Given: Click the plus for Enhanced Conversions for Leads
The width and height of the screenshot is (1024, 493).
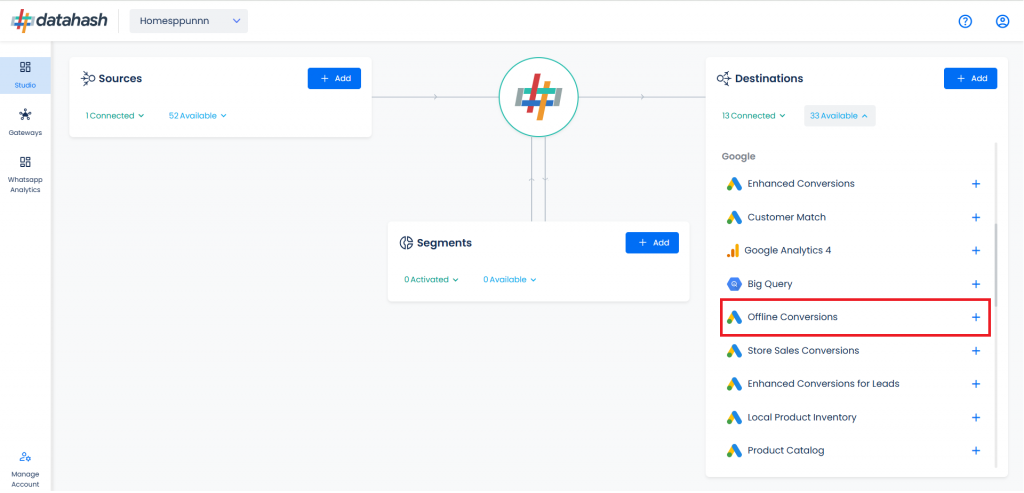Looking at the screenshot, I should [976, 384].
